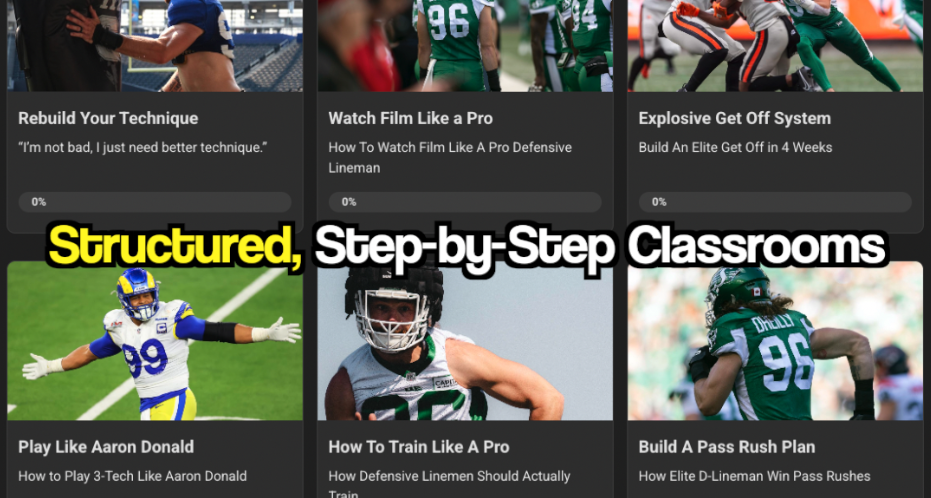Click the Watch Film Like a Pro thumbnail
Image resolution: width=931 pixels, height=498 pixels.
pos(465,46)
